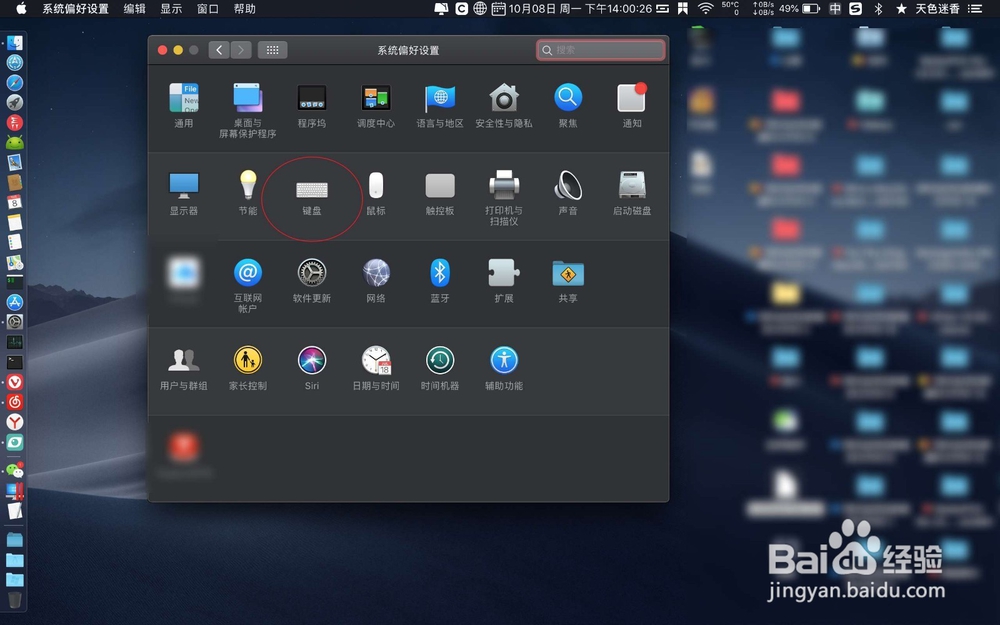Image resolution: width=1000 pixels, height=625 pixels.
Task: Open 安全性与隐私 preferences
Action: (x=504, y=105)
